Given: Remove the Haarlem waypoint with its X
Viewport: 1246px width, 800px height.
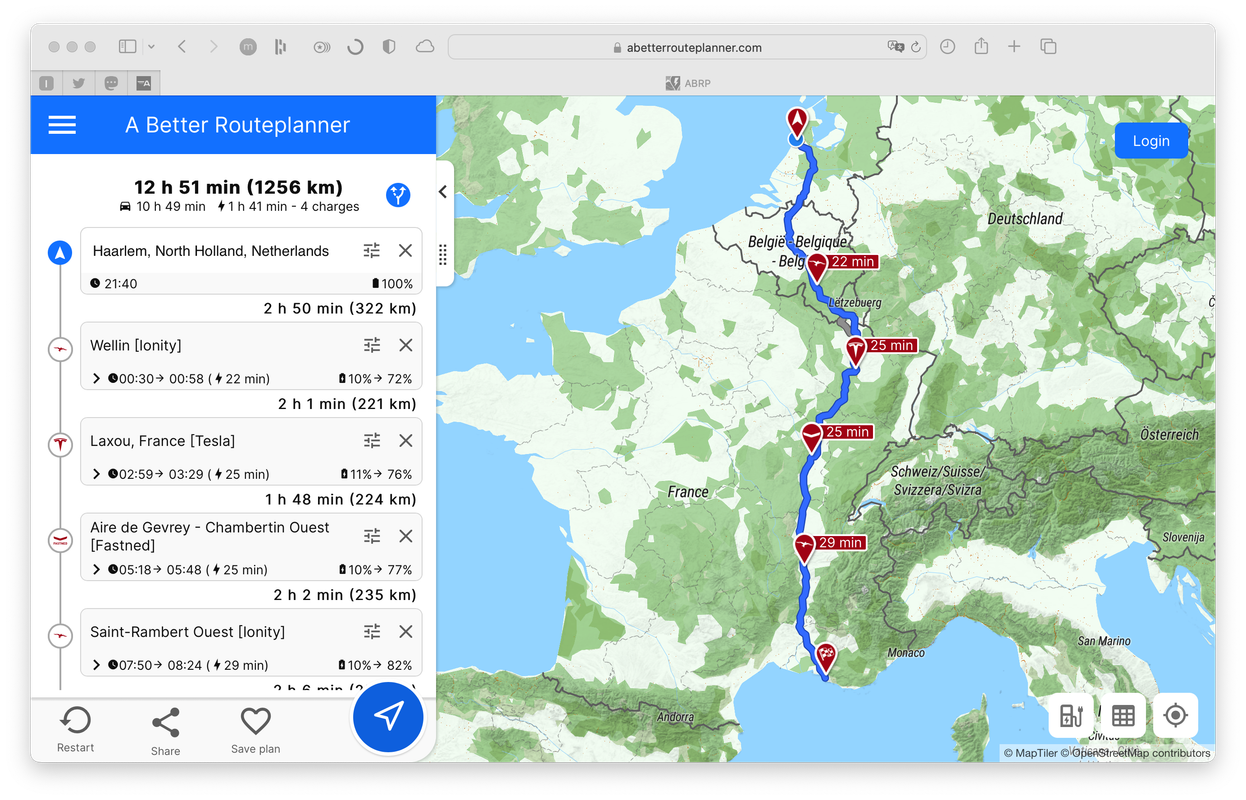Looking at the screenshot, I should 405,251.
